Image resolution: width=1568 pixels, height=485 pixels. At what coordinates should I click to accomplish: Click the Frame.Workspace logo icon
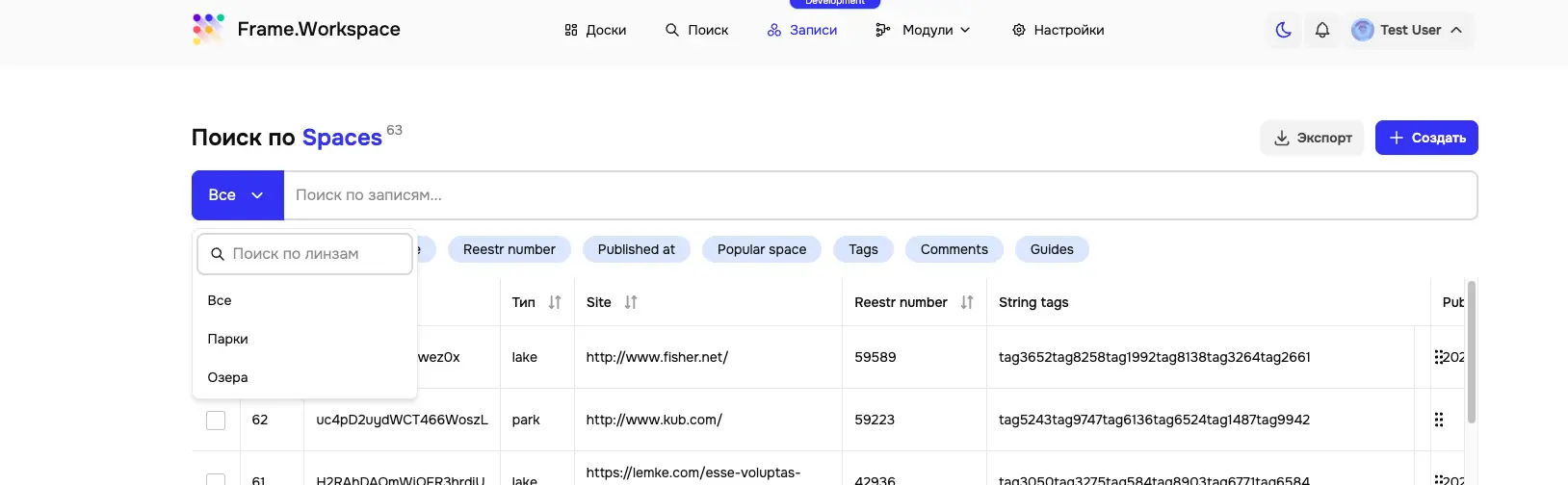208,29
